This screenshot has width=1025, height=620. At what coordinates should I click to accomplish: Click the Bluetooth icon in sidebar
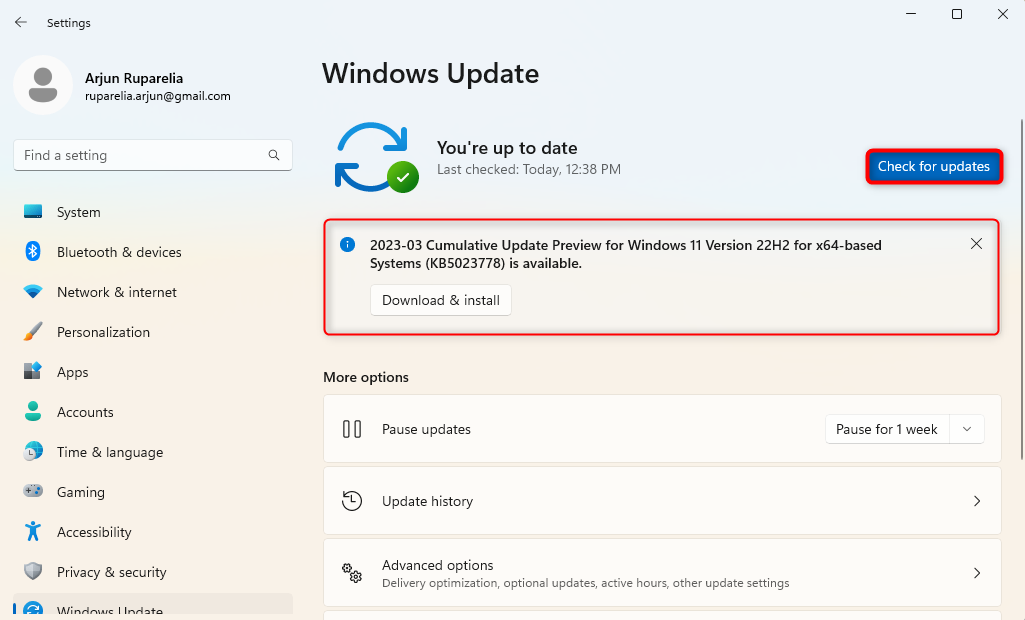point(33,251)
